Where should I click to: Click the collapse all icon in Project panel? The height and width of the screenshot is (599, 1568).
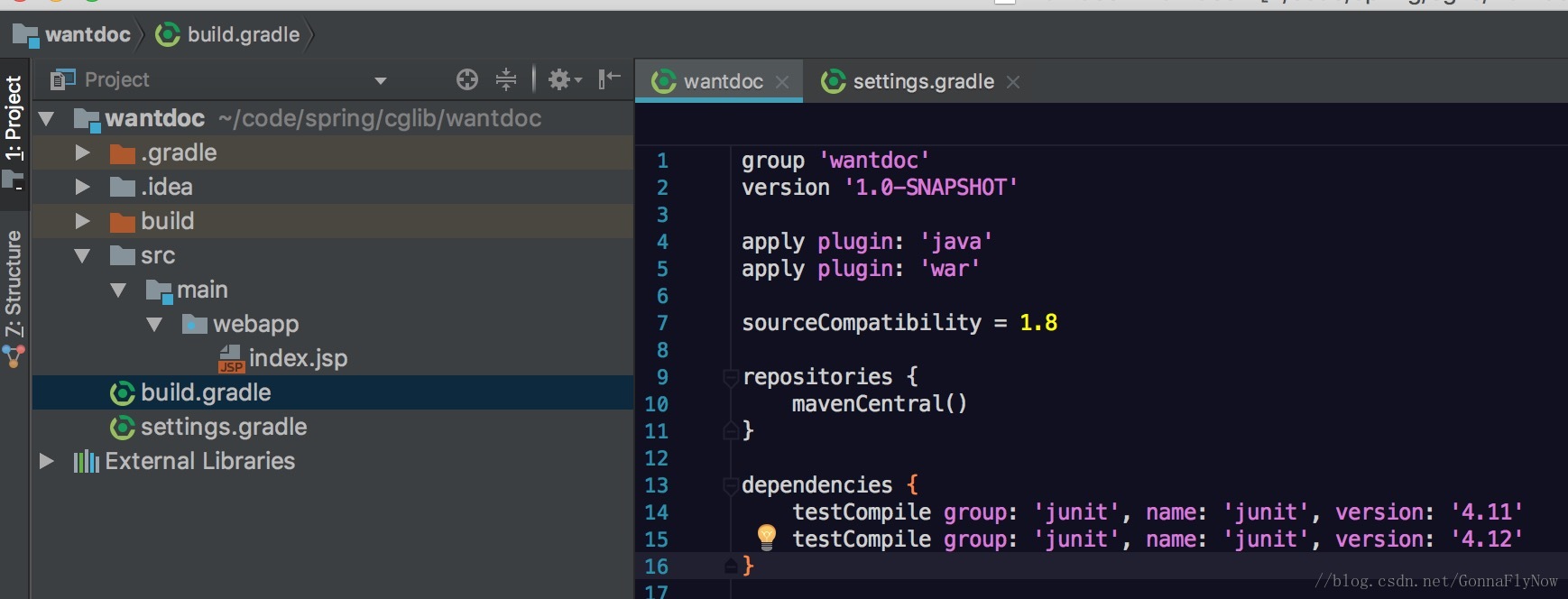tap(506, 80)
